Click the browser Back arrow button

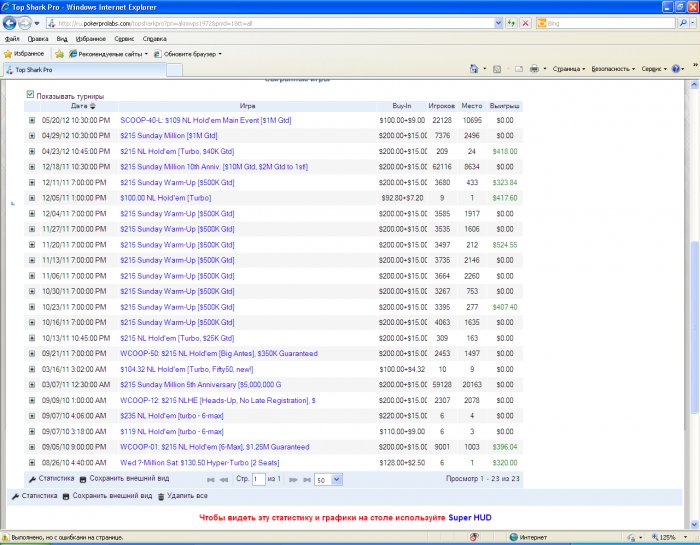pyautogui.click(x=9, y=23)
